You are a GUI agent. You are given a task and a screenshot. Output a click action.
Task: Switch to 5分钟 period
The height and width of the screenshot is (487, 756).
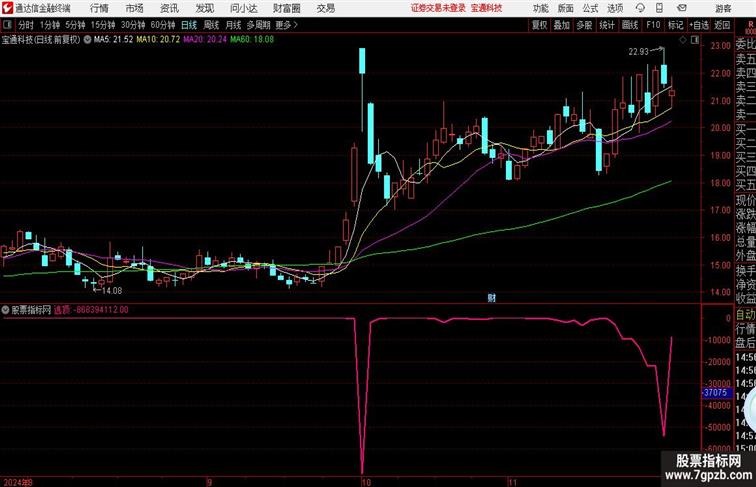click(x=75, y=25)
